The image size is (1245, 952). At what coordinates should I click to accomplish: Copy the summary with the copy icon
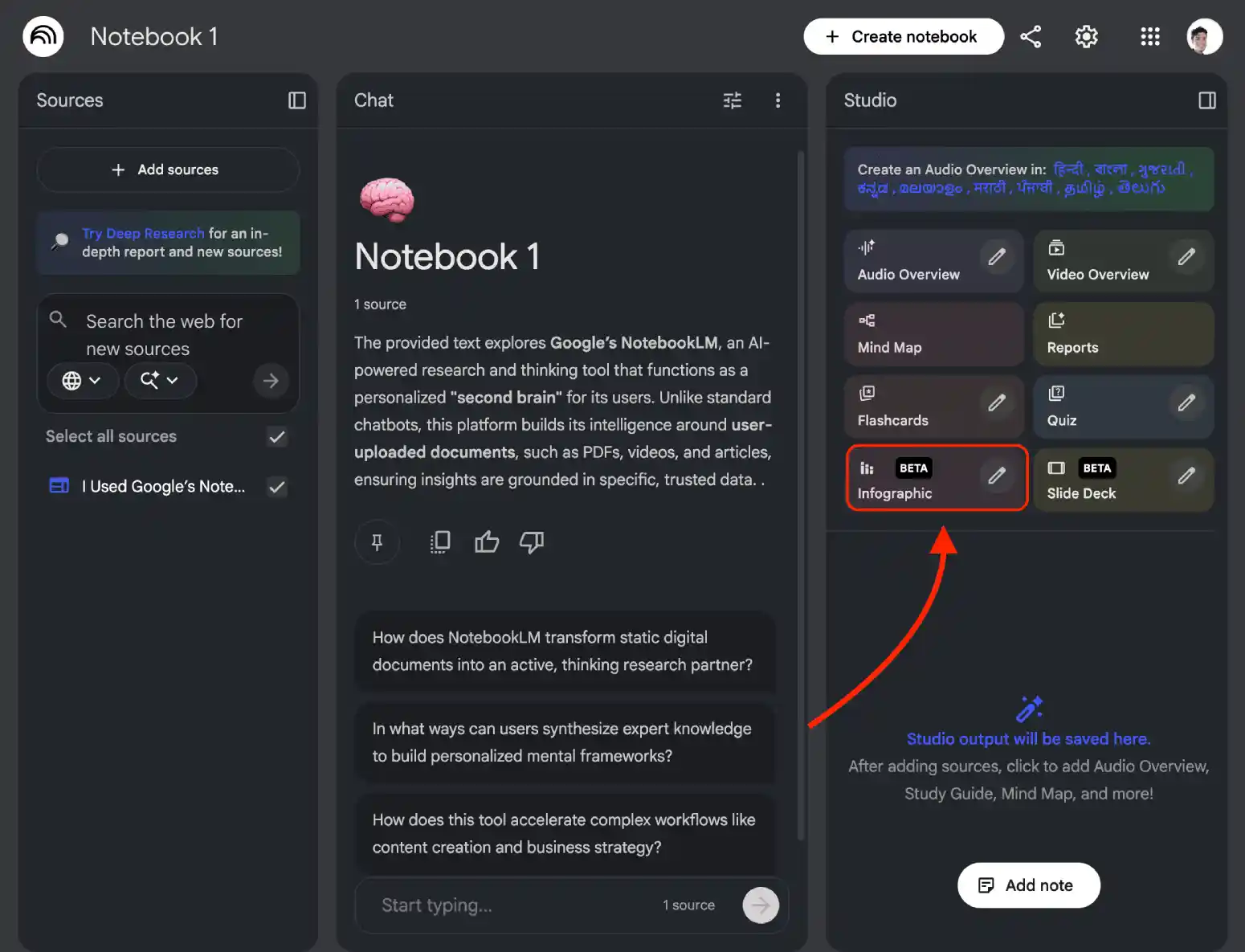tap(439, 542)
